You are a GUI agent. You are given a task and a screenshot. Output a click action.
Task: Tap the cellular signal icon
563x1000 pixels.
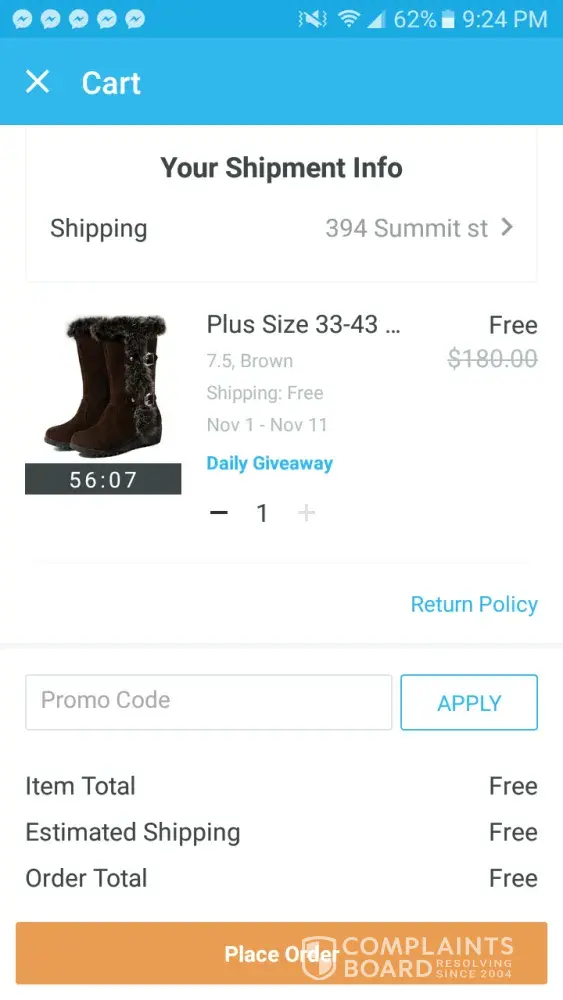(376, 20)
